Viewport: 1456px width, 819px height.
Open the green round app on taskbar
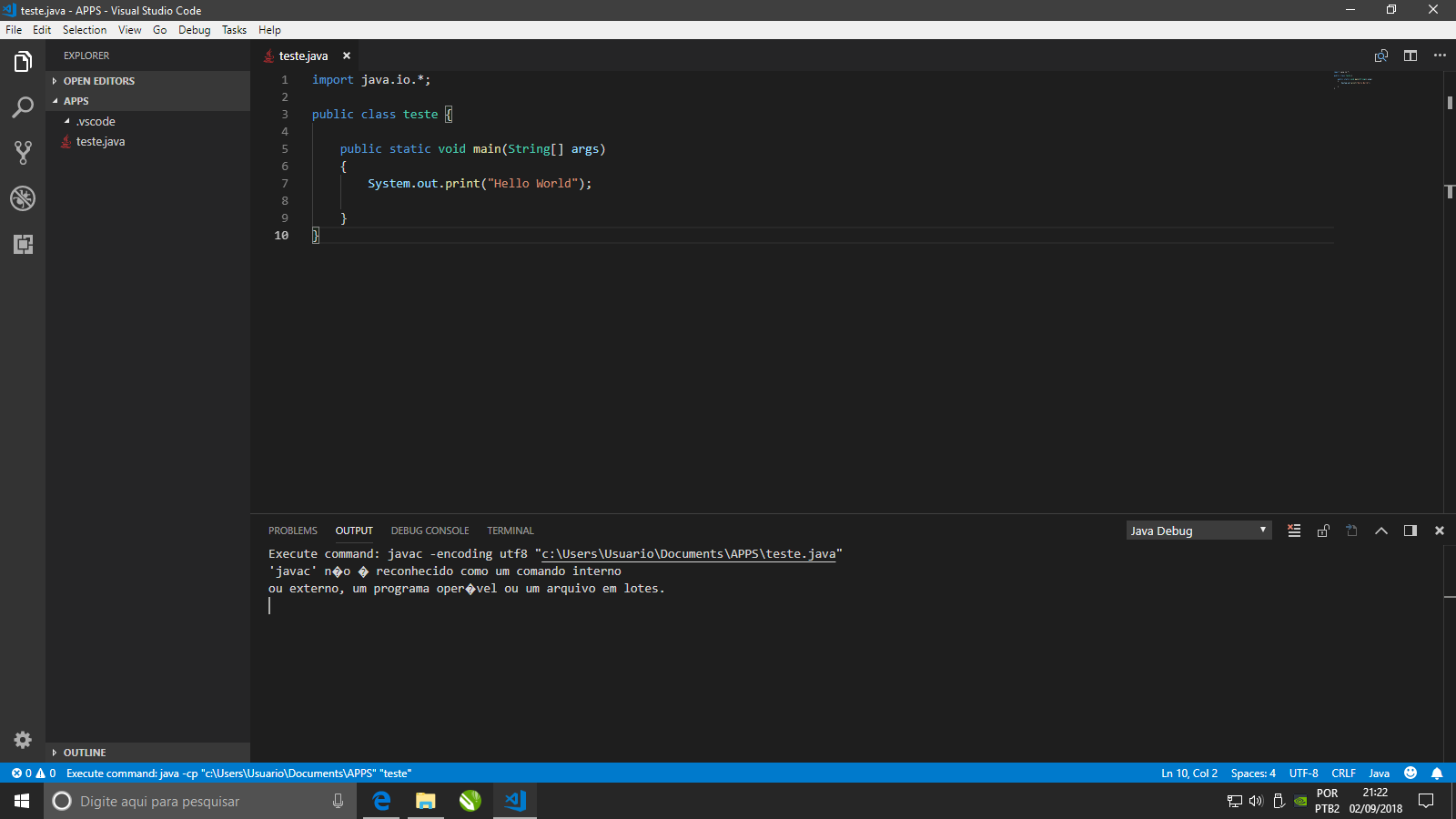[x=470, y=801]
